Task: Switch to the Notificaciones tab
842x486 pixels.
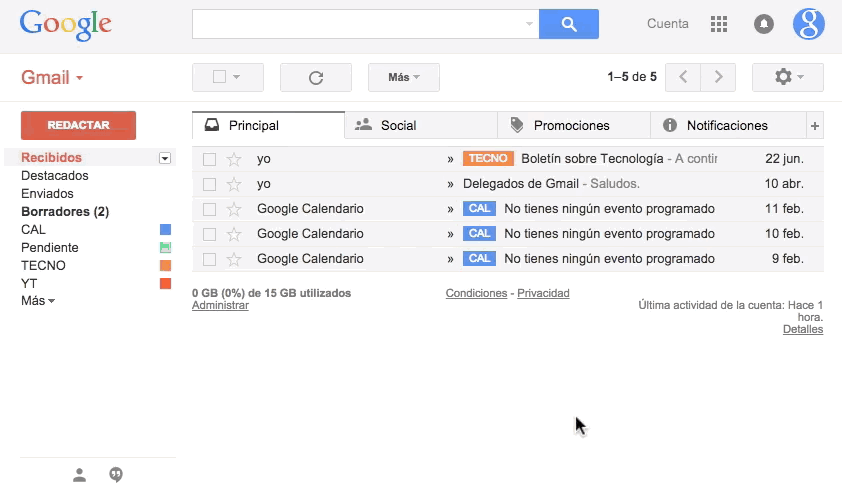Action: coord(728,126)
